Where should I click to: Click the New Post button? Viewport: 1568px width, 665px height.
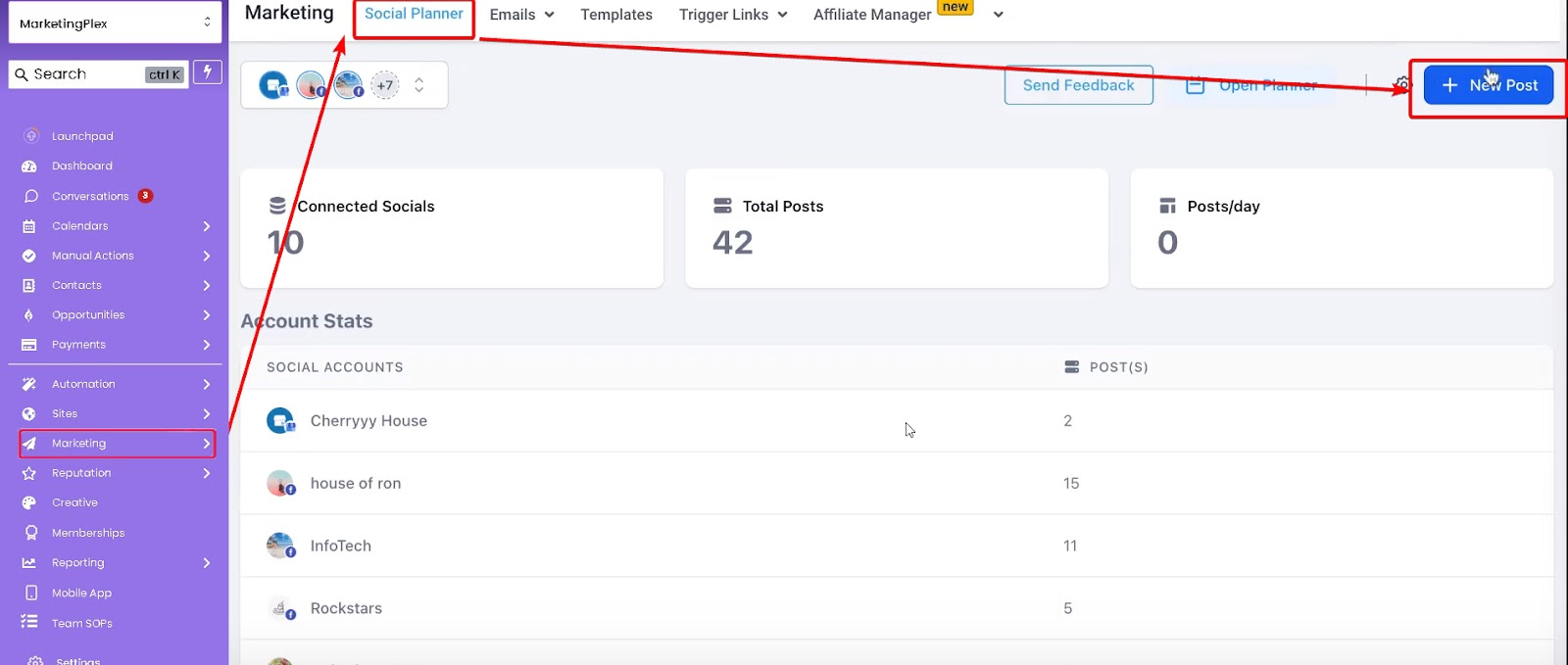point(1488,85)
